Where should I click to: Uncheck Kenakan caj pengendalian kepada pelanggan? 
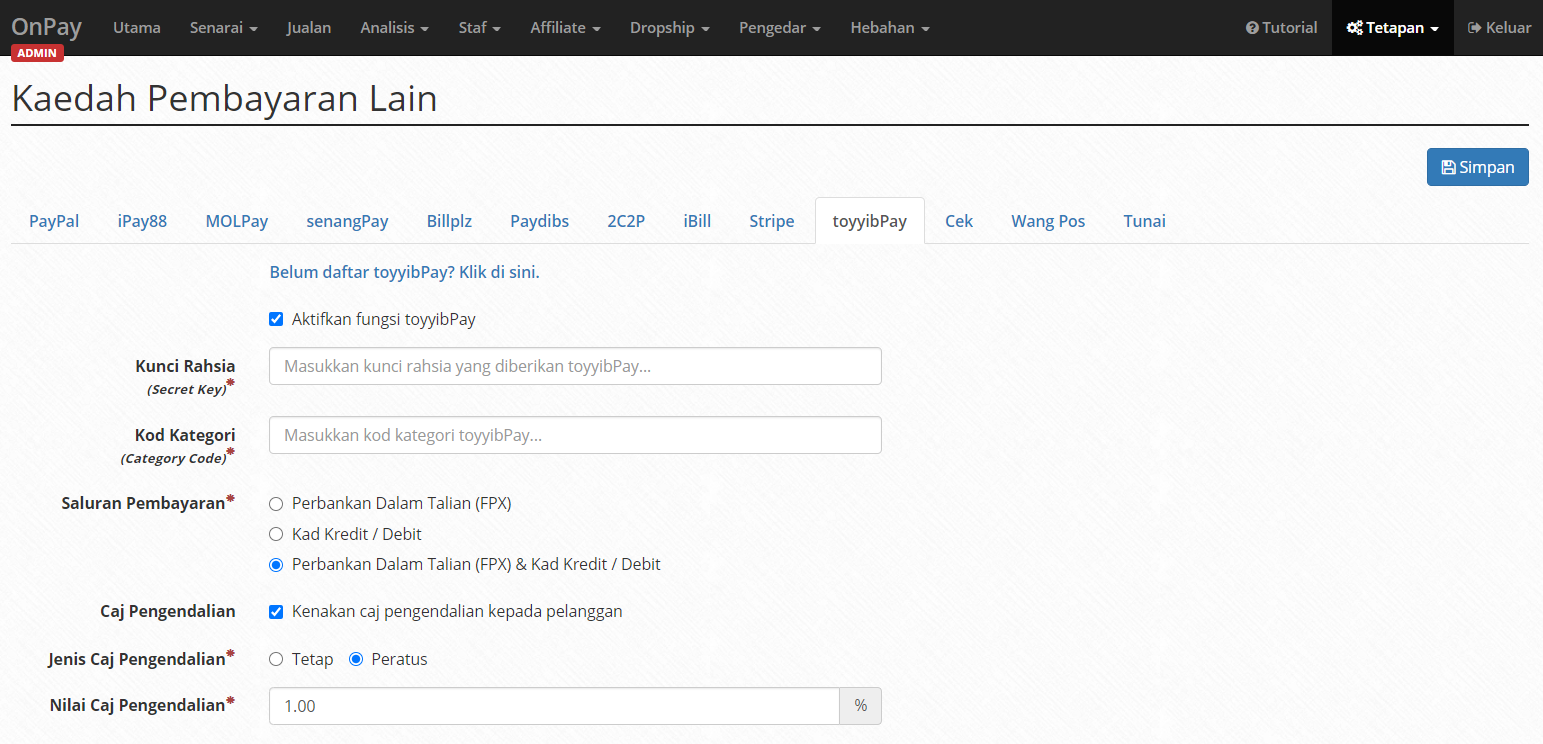276,611
